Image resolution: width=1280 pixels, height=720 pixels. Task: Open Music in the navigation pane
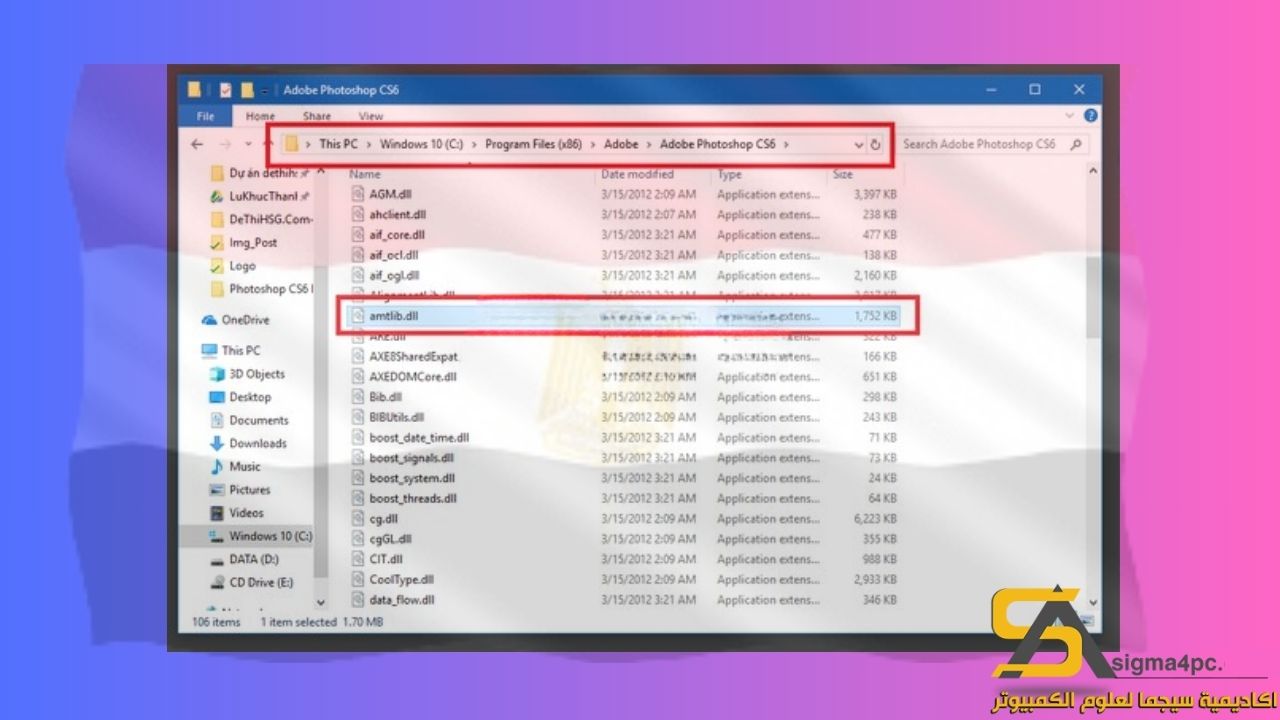coord(236,466)
